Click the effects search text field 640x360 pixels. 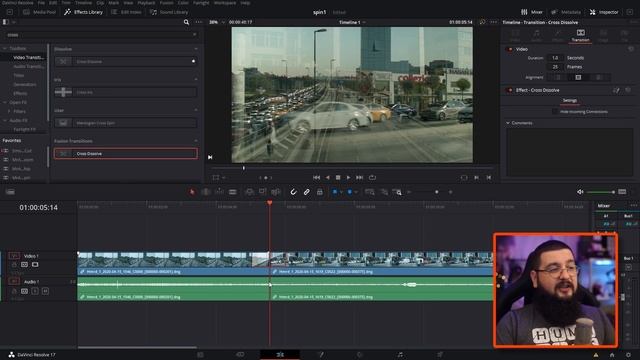101,35
